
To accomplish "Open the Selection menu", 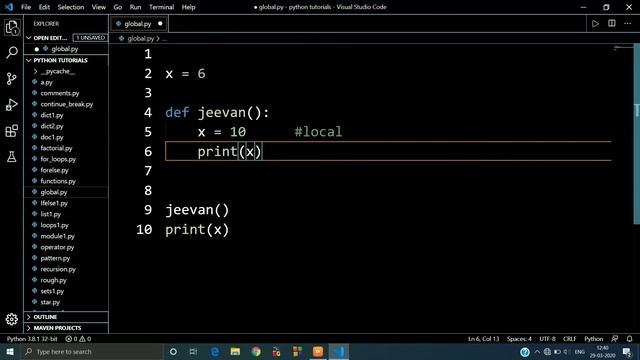I will coord(71,7).
